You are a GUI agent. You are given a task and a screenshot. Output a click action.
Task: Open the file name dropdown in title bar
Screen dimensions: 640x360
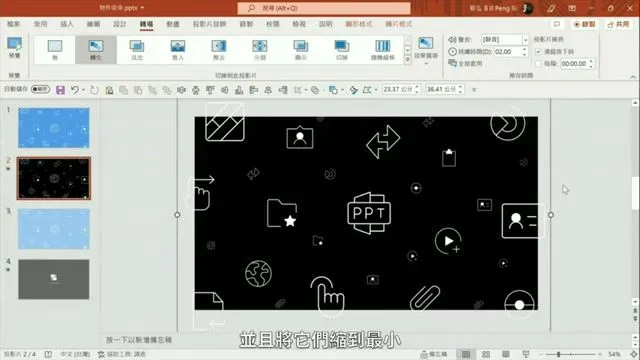[142, 8]
